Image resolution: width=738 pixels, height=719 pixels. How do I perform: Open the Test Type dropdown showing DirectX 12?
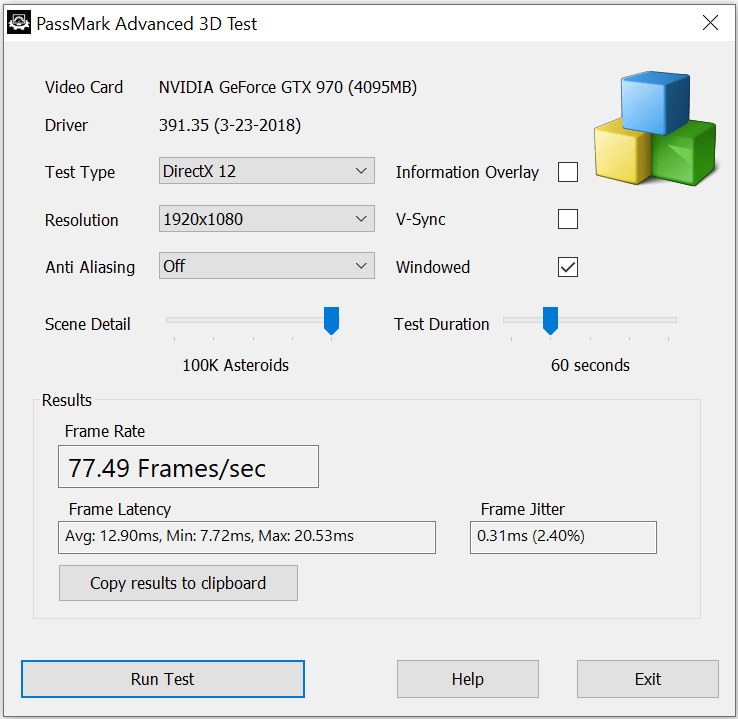click(267, 171)
